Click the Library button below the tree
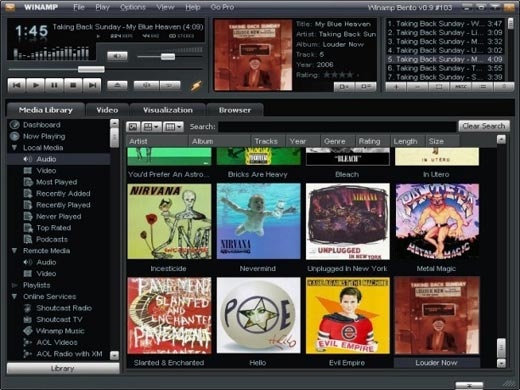This screenshot has width=520, height=390. point(63,369)
